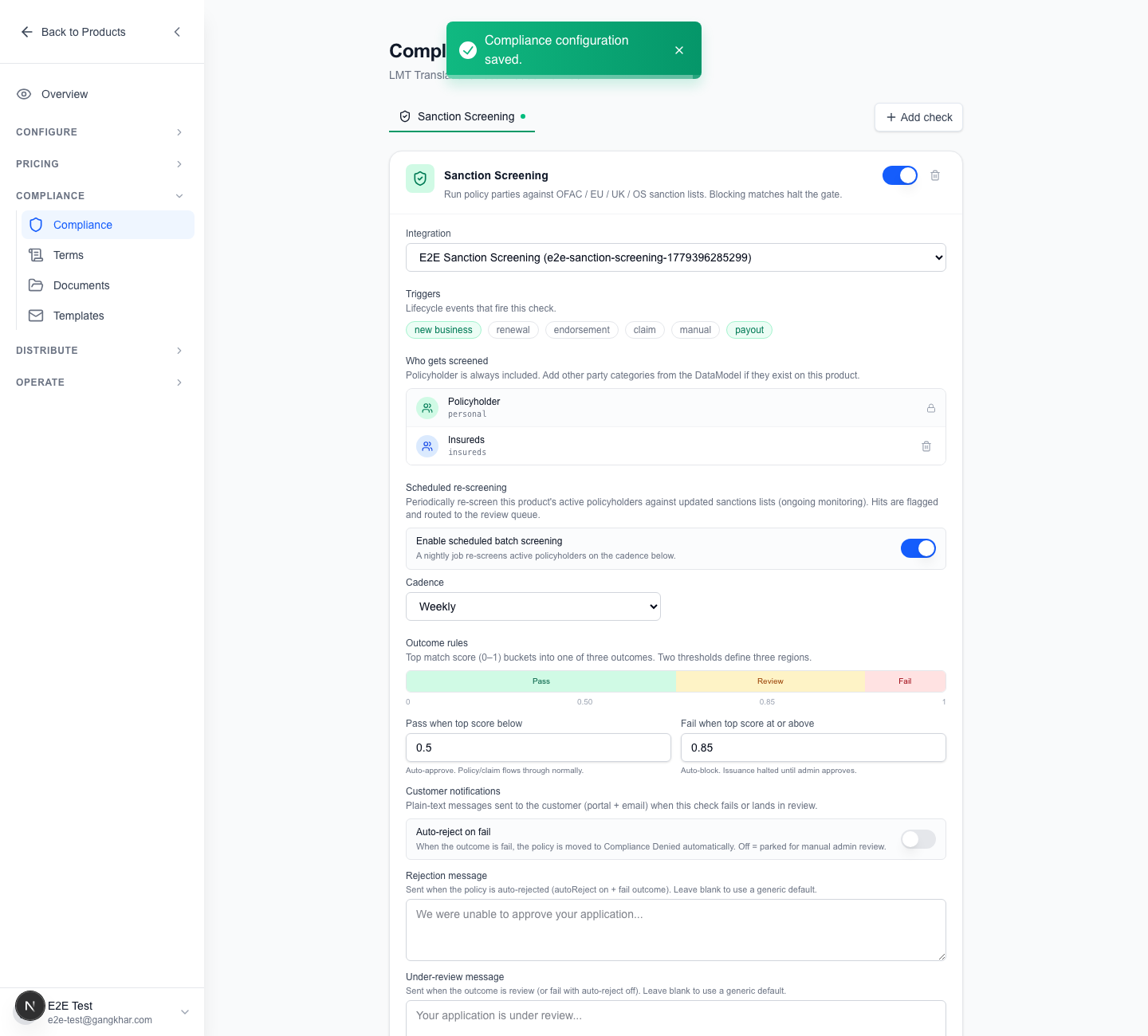Remove the Insureds party using trash icon
Screen dimensions: 1148x1036
tap(926, 446)
